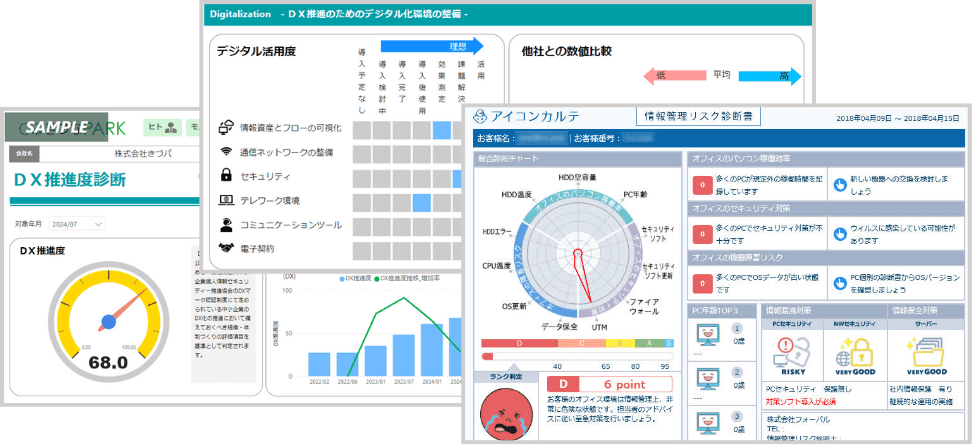Click the smiling monitor icon ranked 3
Screen dimensions: 972x445
(x=708, y=423)
